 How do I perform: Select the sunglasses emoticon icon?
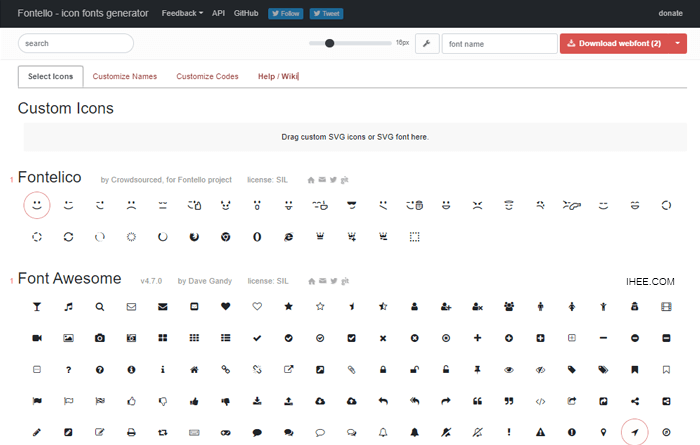coord(352,205)
